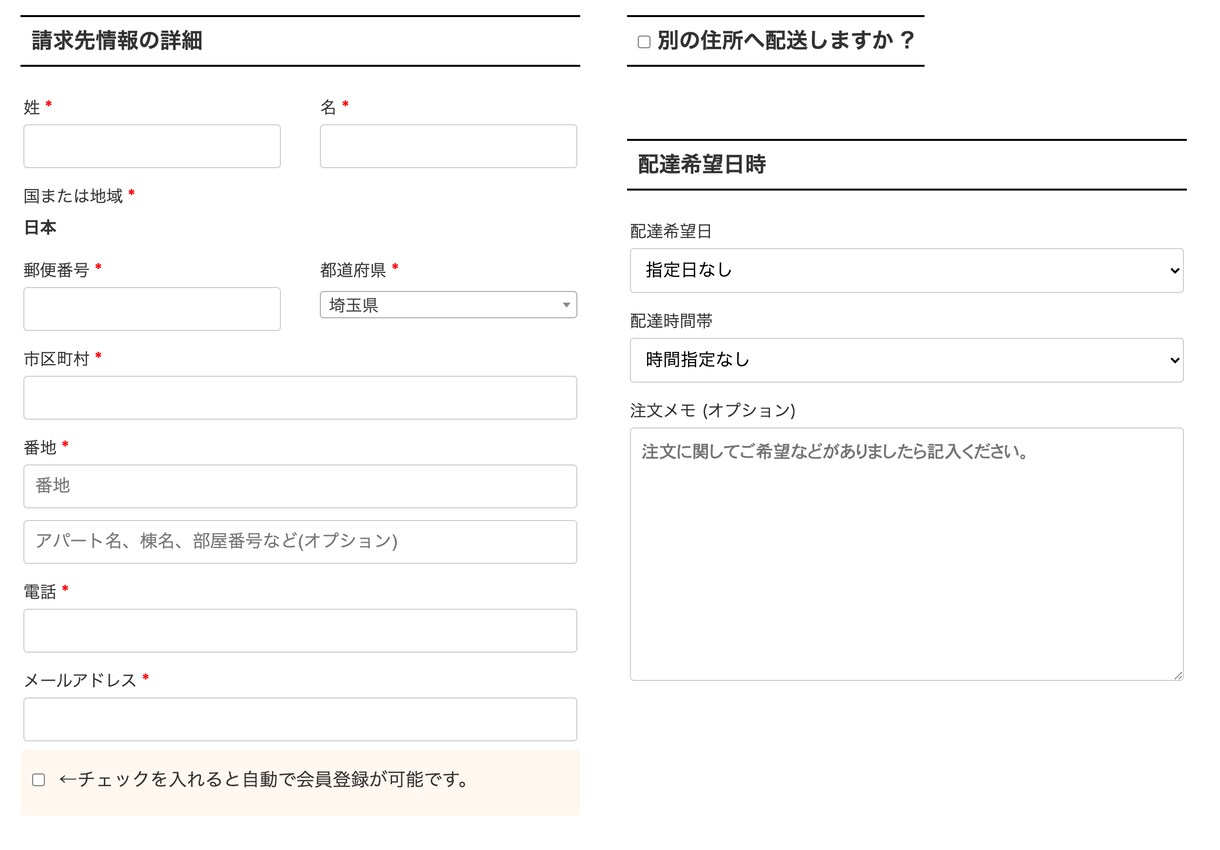Click the 配達希望日時 section heading
The image size is (1220, 850).
[702, 165]
